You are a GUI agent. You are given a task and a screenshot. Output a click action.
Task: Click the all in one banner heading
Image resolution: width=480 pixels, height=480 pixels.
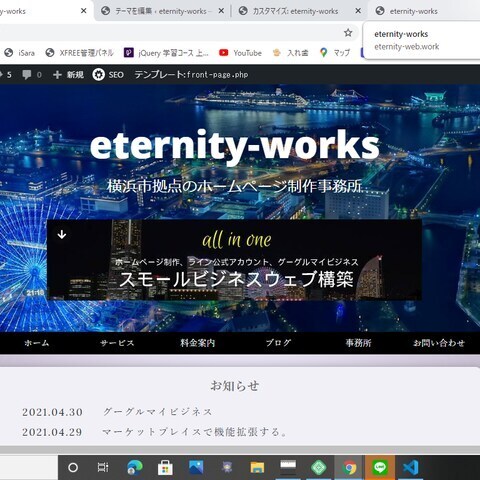[x=237, y=240]
